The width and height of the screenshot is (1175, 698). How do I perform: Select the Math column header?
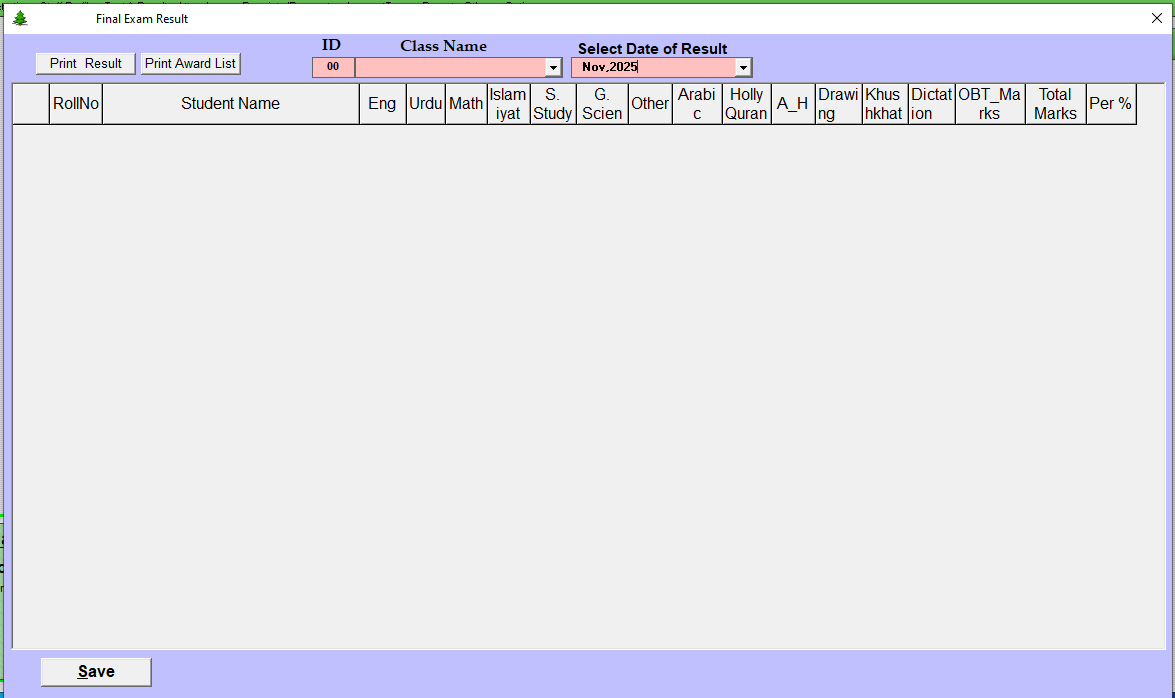pyautogui.click(x=466, y=104)
